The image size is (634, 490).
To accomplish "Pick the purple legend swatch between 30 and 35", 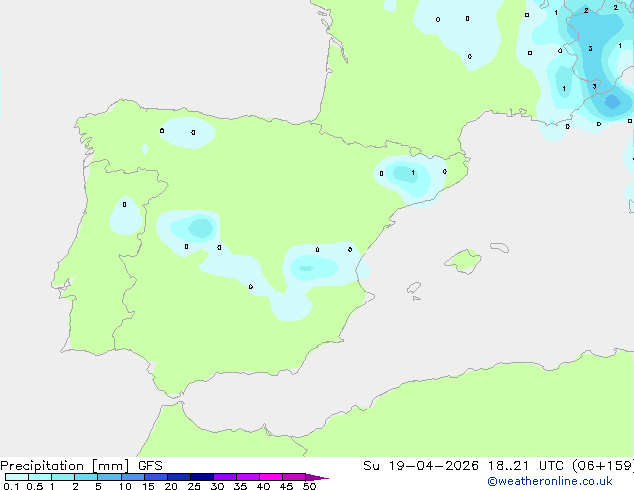I will [x=225, y=477].
